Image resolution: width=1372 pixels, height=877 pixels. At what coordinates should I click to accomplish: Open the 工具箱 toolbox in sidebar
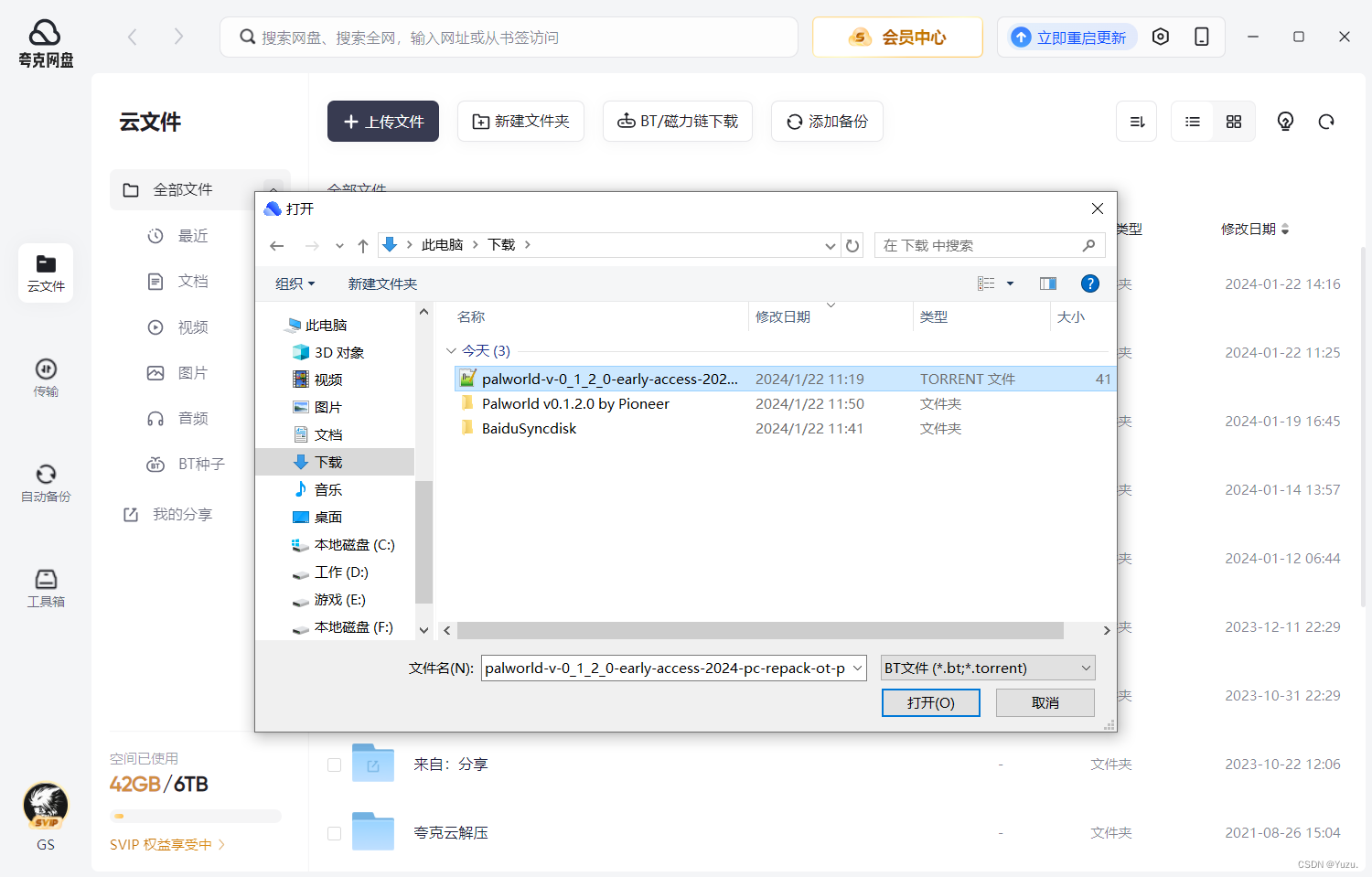point(45,586)
